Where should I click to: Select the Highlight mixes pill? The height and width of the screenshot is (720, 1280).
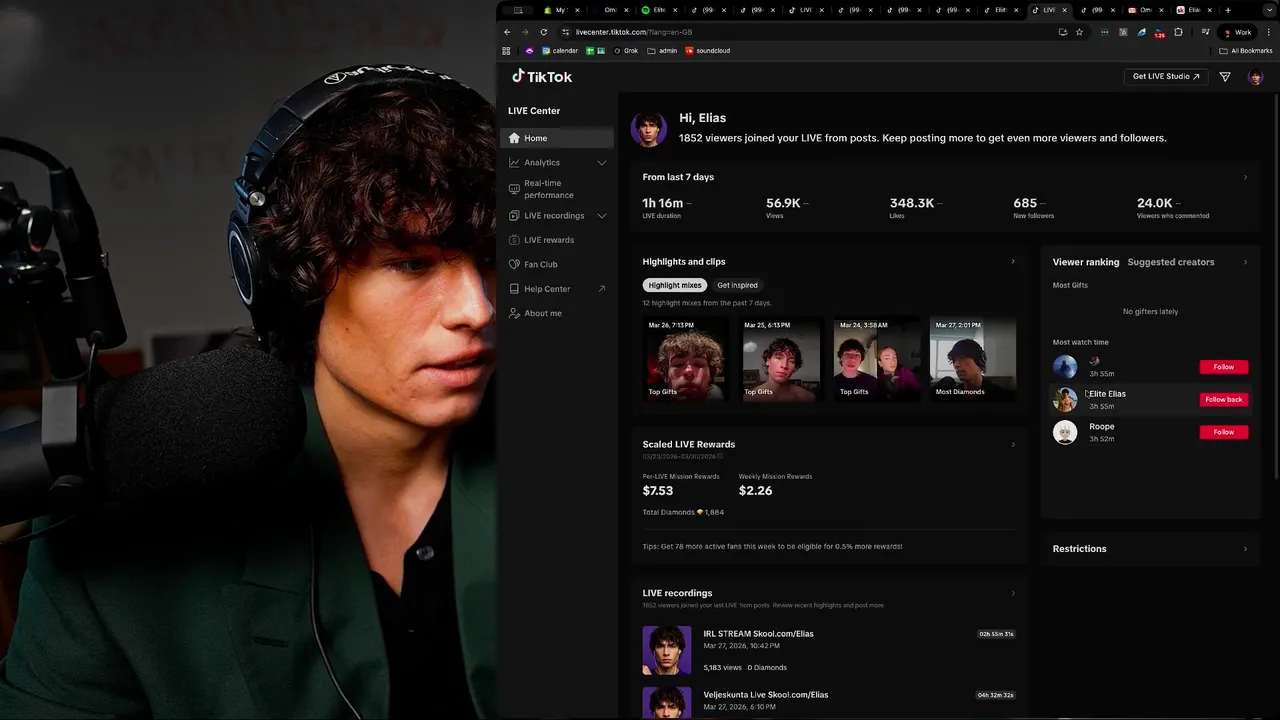(x=675, y=285)
